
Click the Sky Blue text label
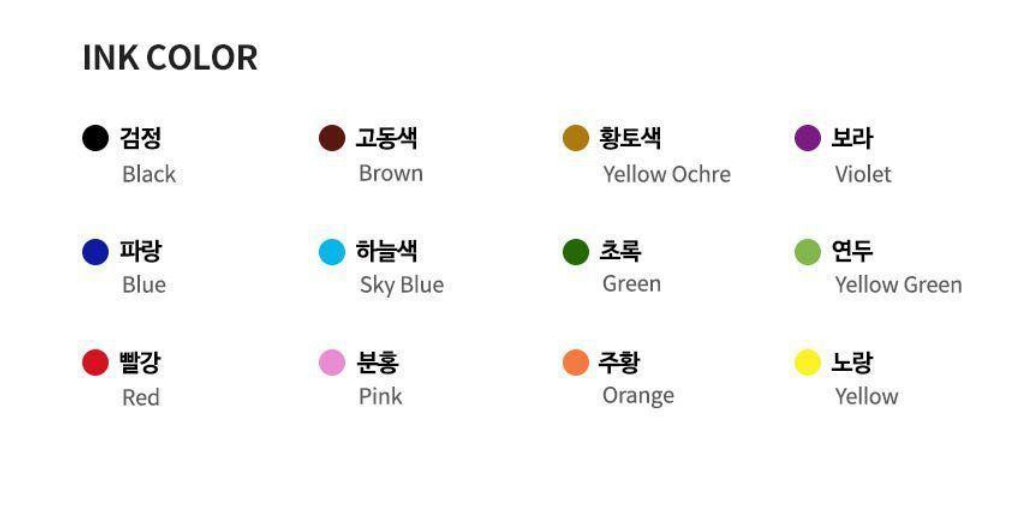click(401, 285)
